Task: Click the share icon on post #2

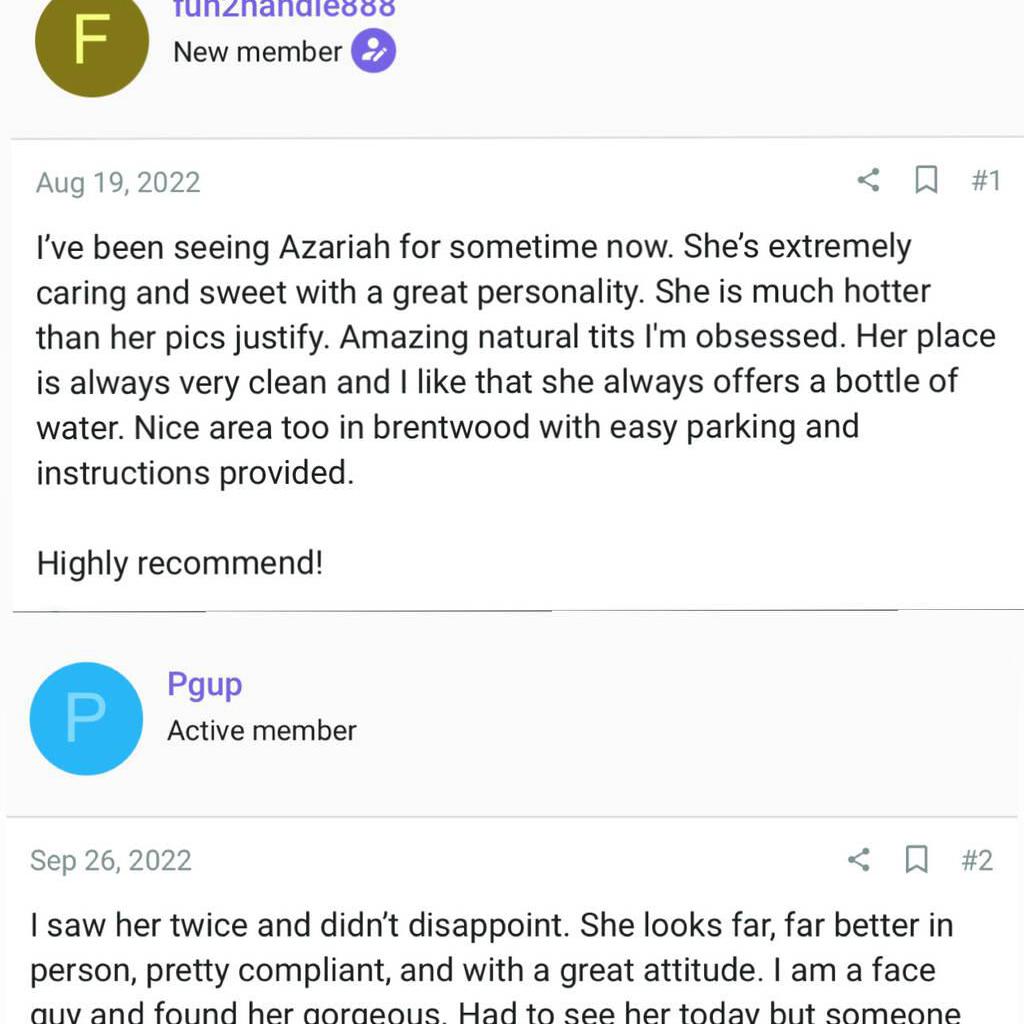Action: (x=858, y=859)
